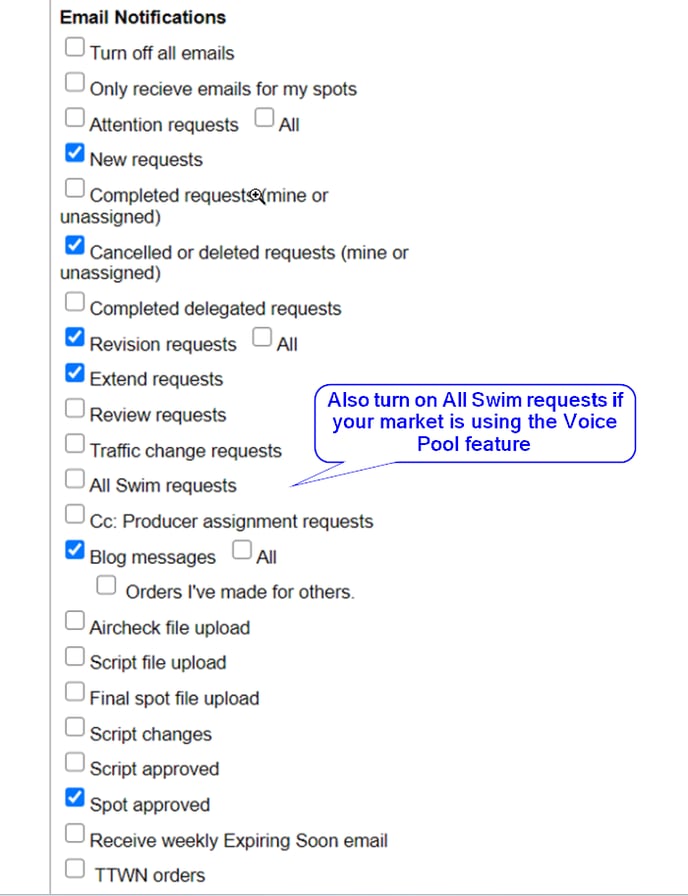The image size is (688, 896).
Task: Enable Final spot file upload notifications
Action: 75,691
